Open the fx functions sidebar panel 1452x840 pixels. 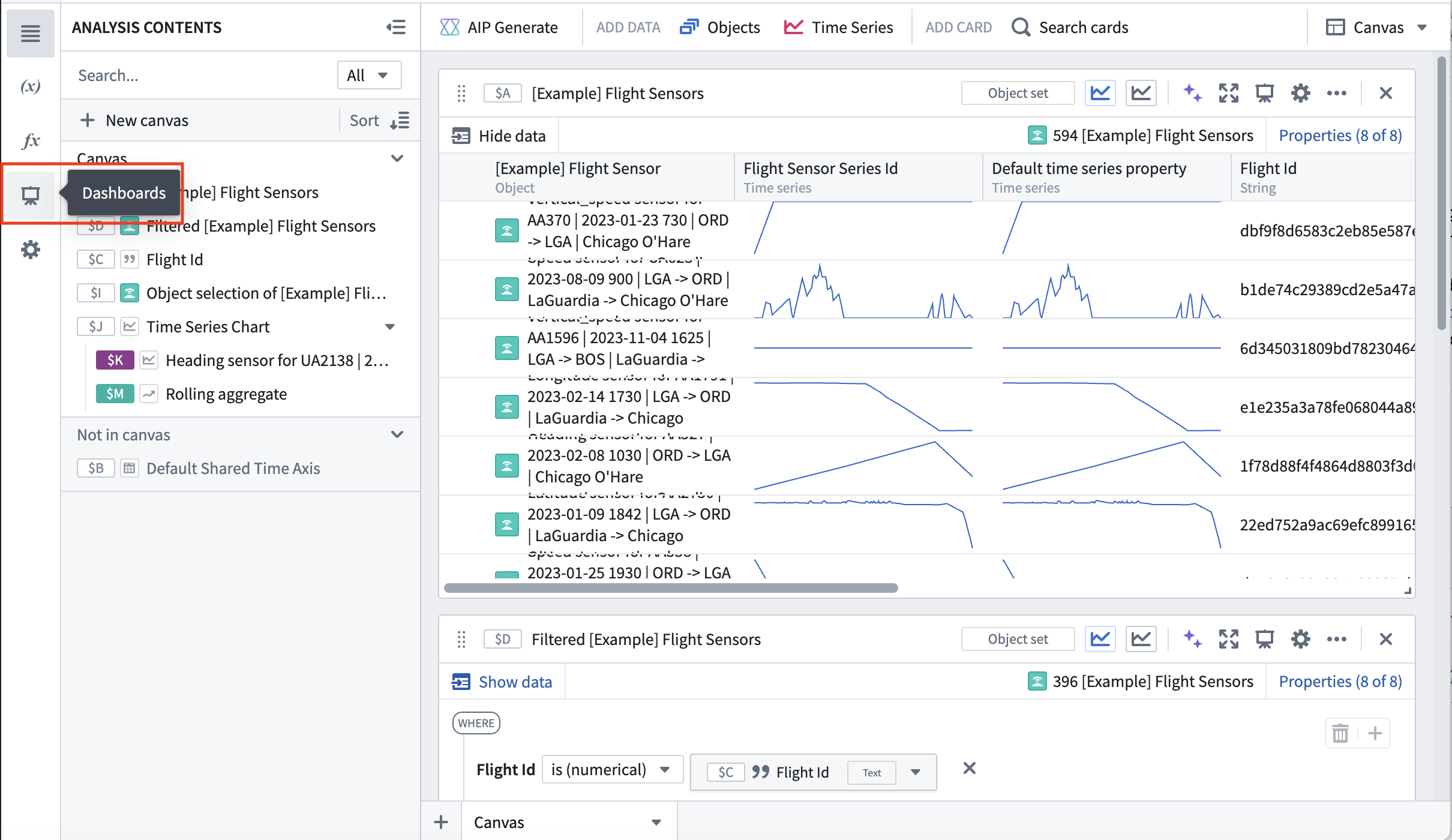click(30, 140)
